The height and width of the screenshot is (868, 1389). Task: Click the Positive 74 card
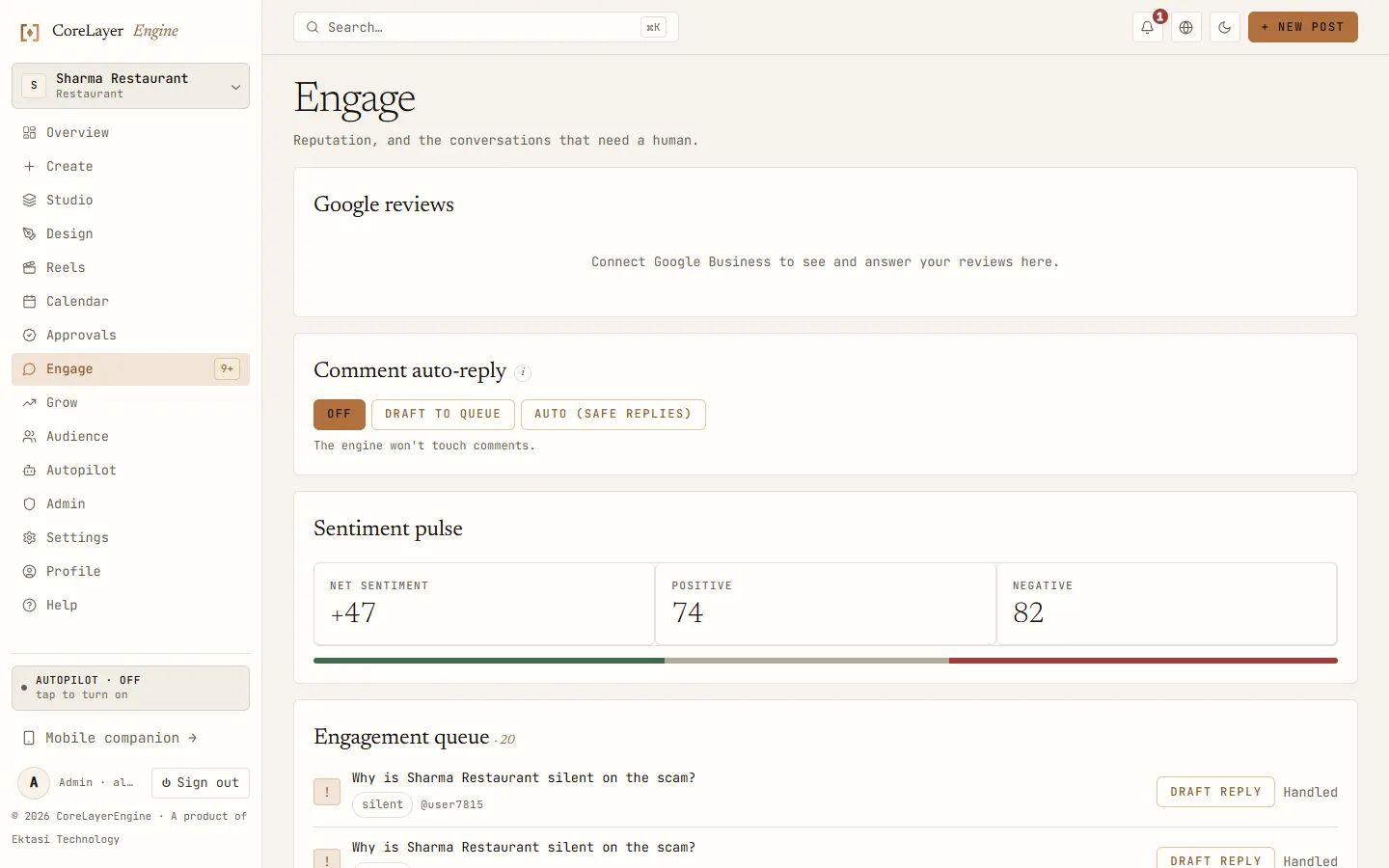pyautogui.click(x=826, y=604)
